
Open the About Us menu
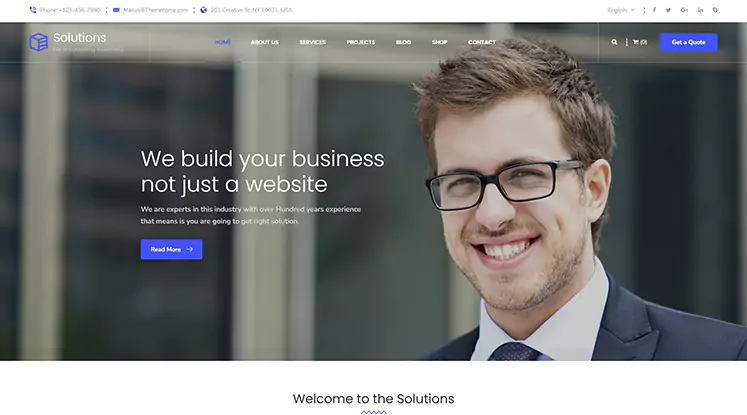[264, 42]
